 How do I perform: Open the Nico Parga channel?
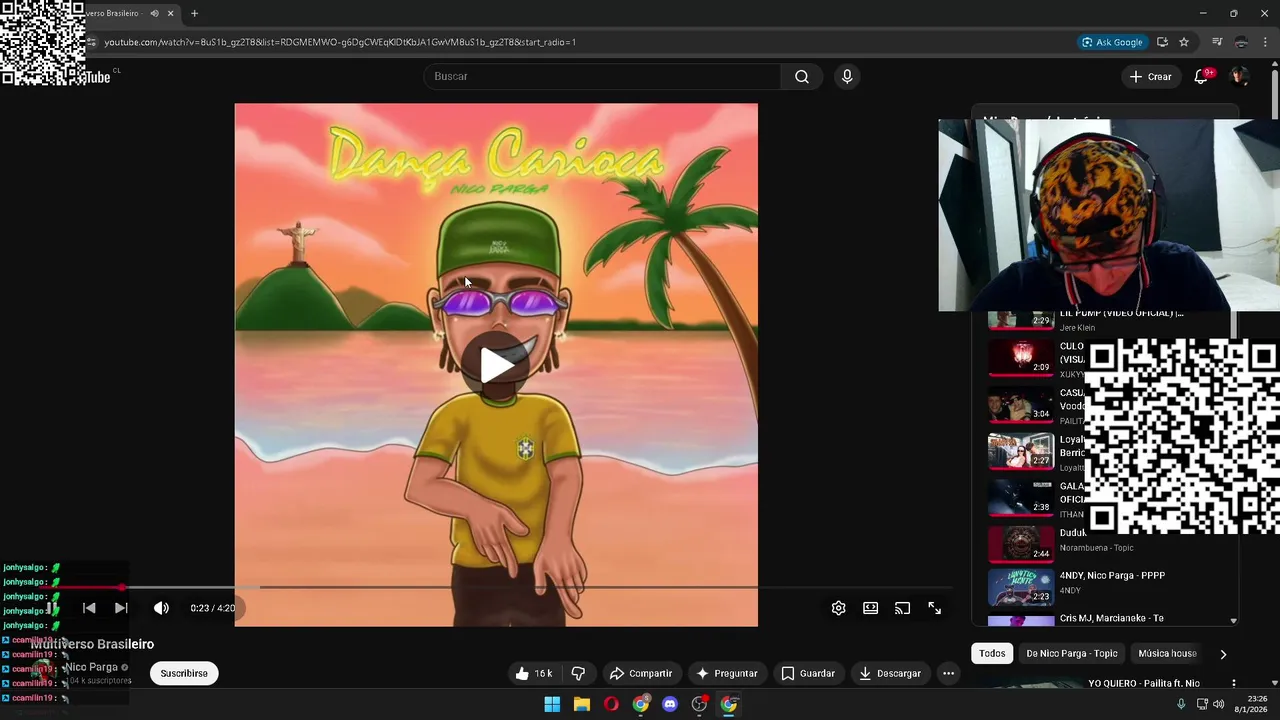(x=91, y=667)
